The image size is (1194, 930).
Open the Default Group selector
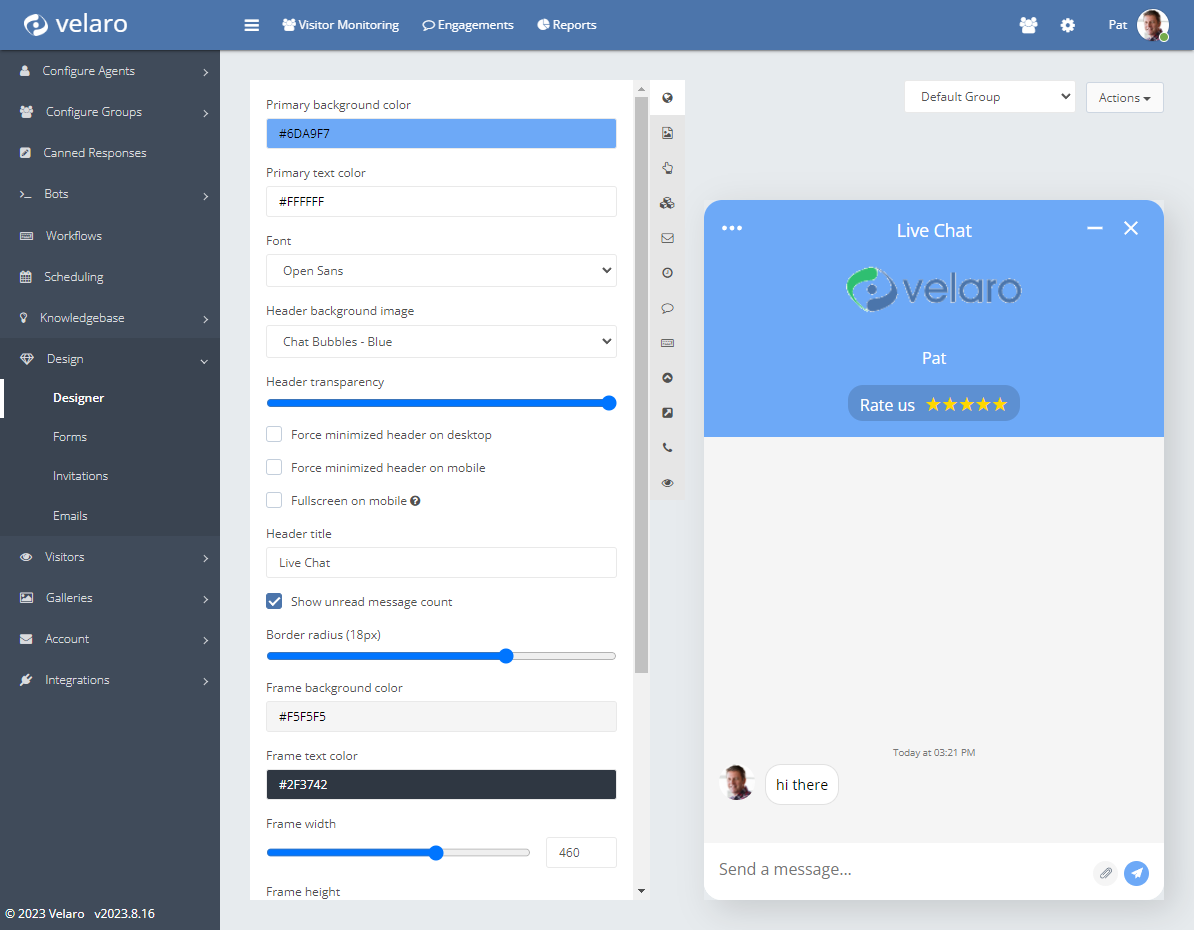[989, 97]
